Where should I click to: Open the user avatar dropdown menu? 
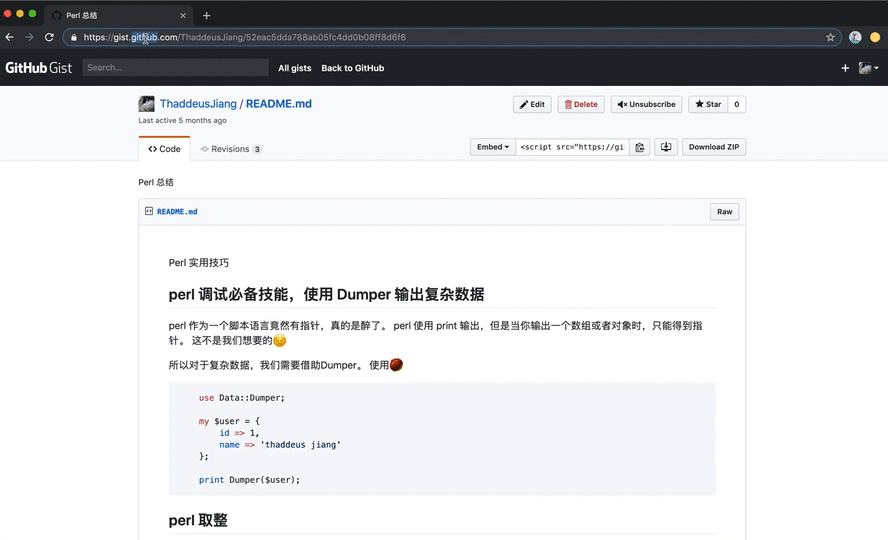coord(868,68)
